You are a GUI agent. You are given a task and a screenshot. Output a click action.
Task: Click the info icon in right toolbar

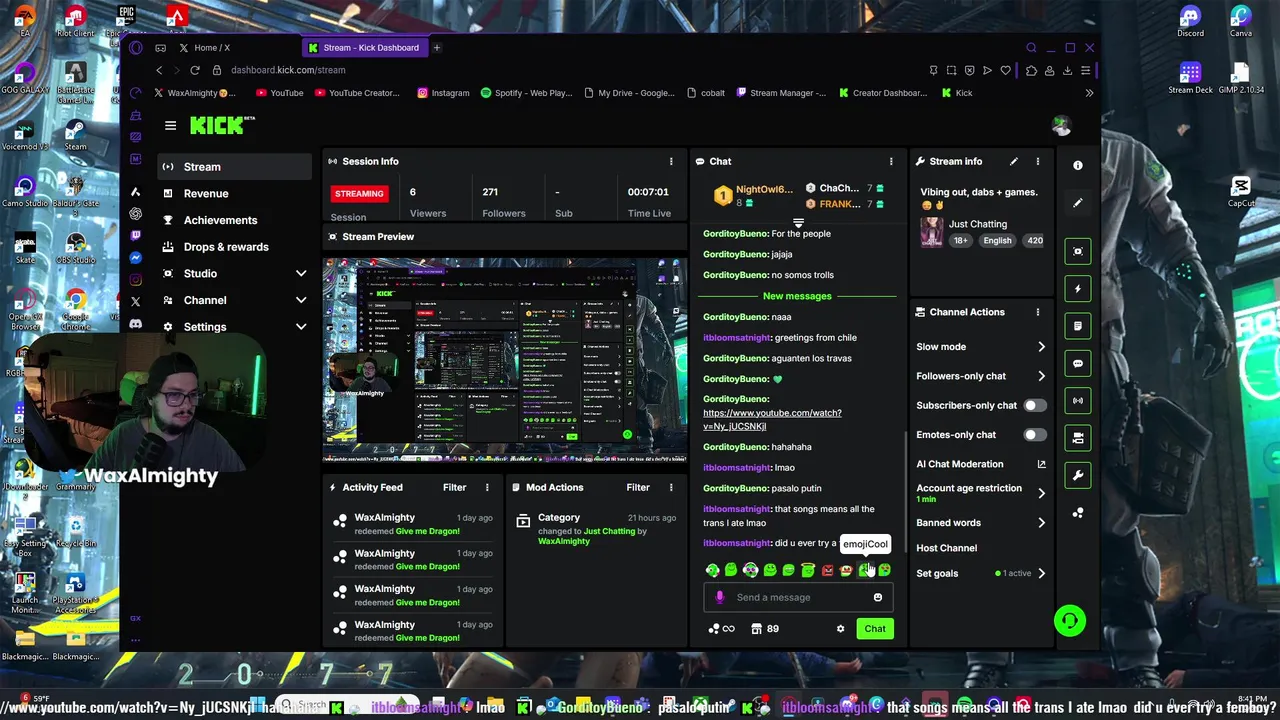[x=1078, y=165]
